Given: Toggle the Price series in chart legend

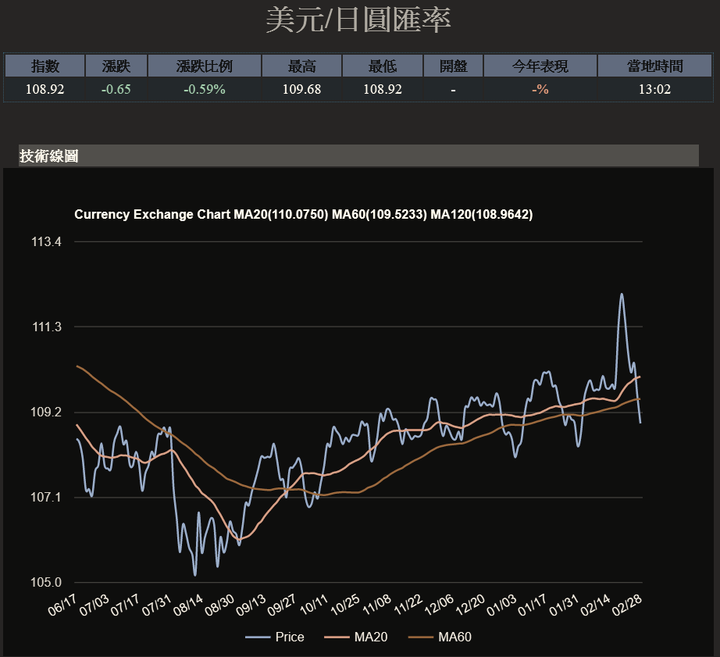Looking at the screenshot, I should pyautogui.click(x=275, y=637).
